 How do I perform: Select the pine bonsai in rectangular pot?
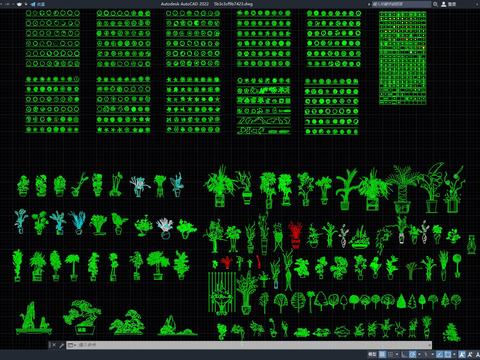click(x=82, y=317)
